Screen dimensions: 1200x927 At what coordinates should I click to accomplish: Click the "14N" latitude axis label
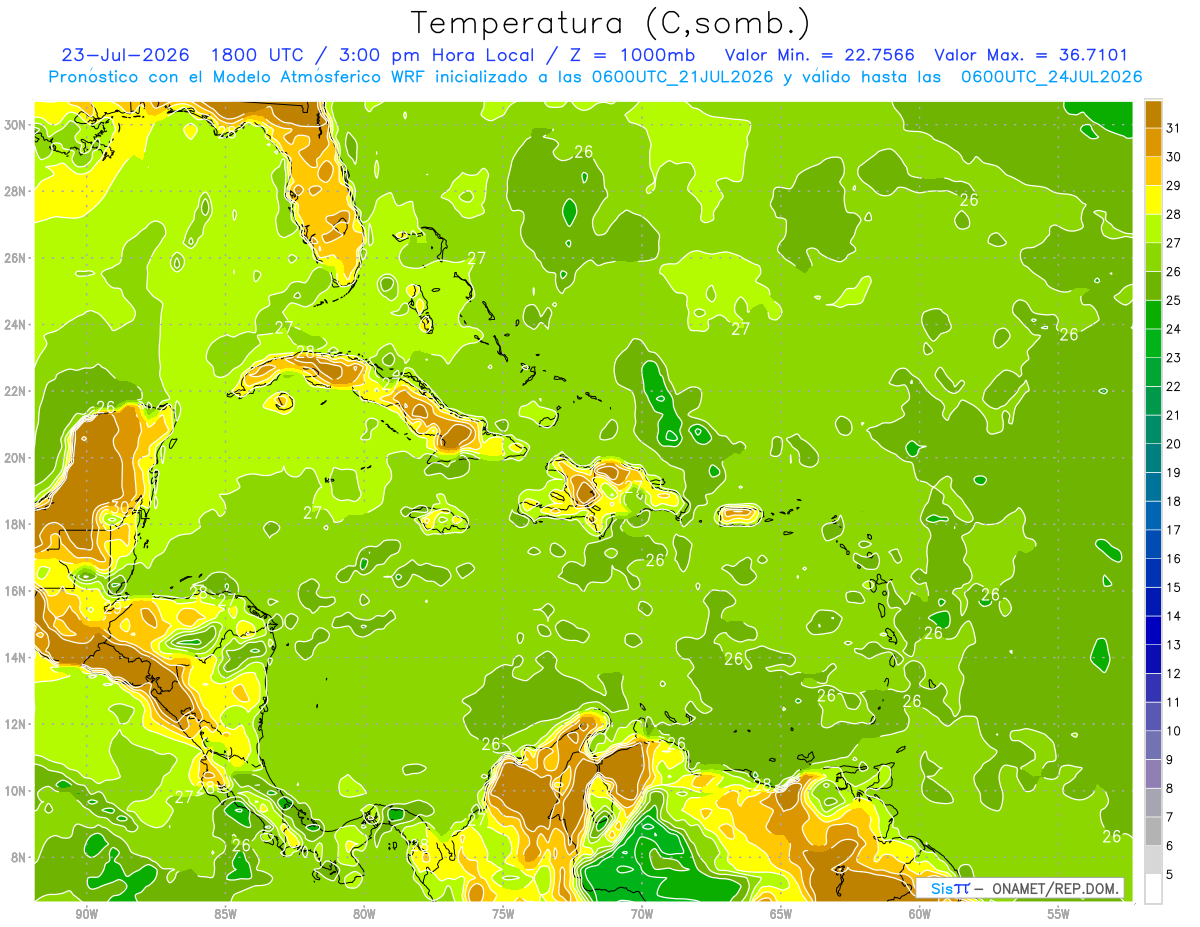pyautogui.click(x=17, y=658)
